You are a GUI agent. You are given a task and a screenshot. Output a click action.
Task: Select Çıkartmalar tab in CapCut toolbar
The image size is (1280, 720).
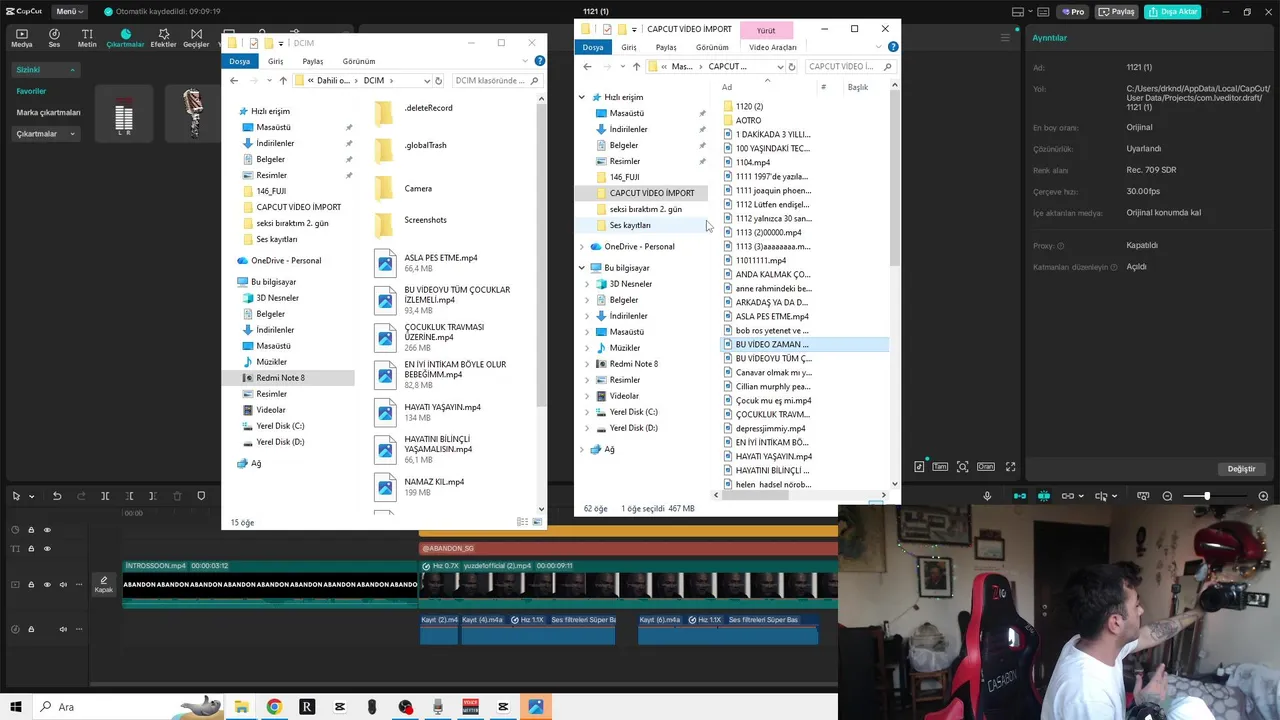click(125, 38)
